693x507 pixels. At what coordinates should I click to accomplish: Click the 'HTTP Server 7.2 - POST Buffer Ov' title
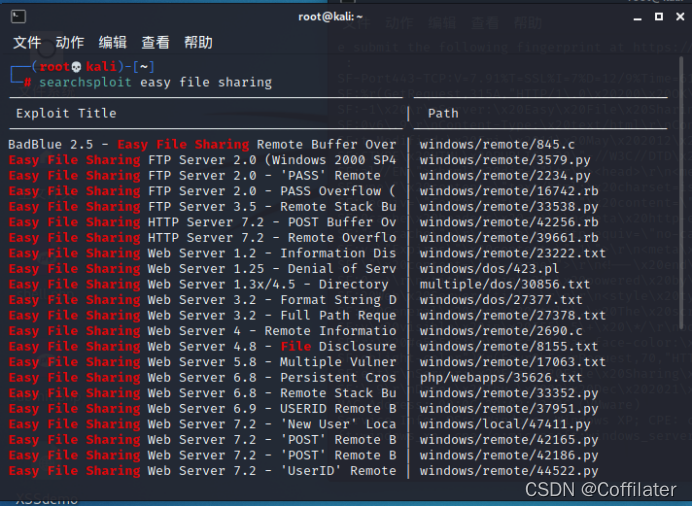click(272, 222)
